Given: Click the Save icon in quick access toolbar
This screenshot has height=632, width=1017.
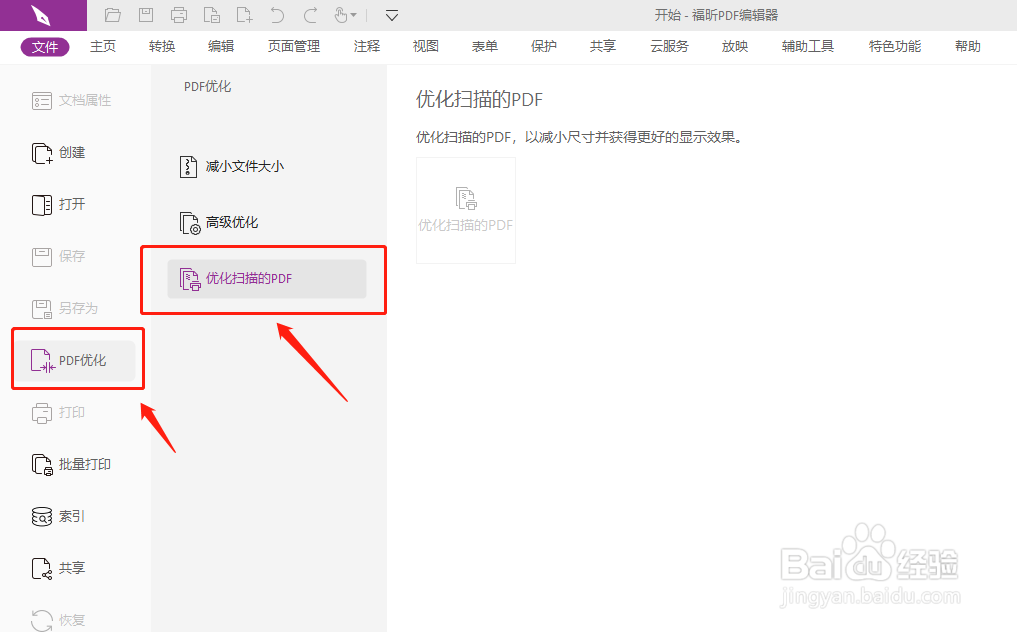Looking at the screenshot, I should 145,15.
